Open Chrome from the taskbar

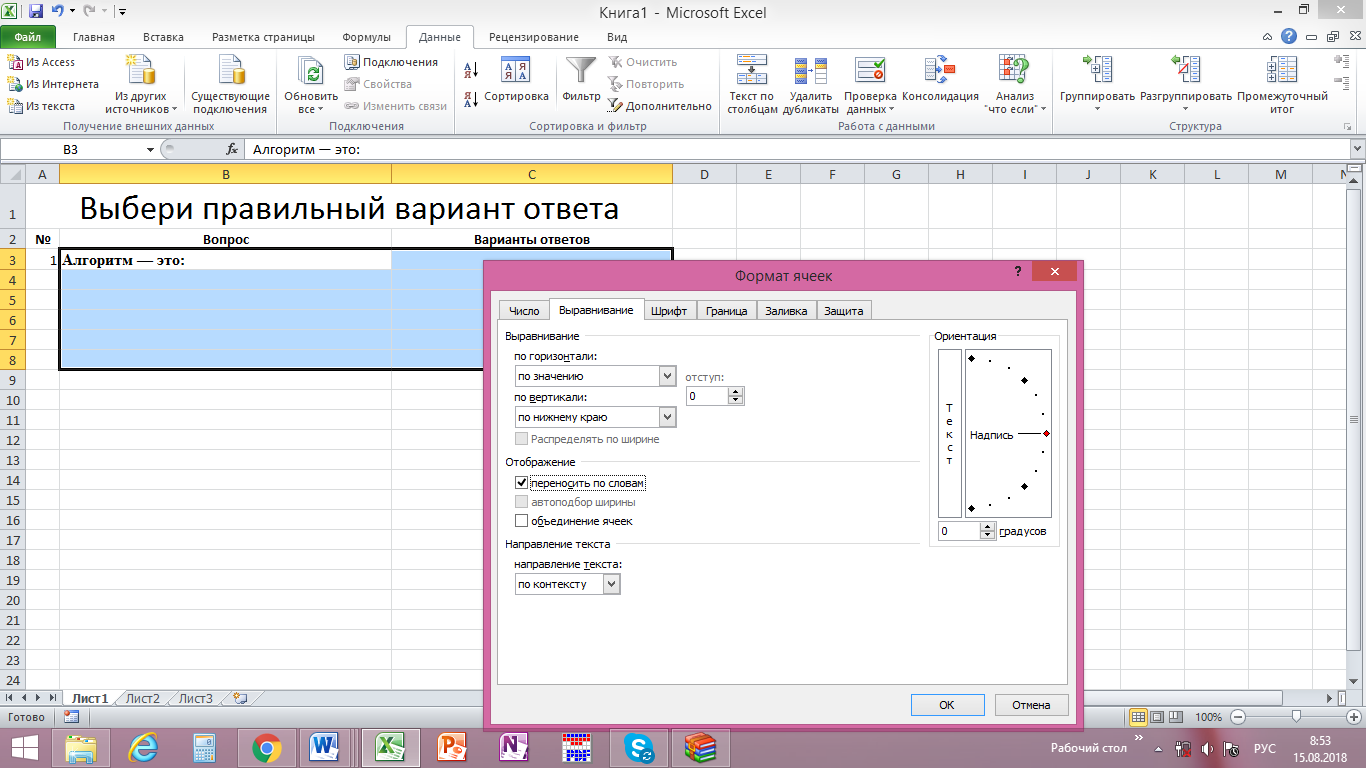click(265, 747)
